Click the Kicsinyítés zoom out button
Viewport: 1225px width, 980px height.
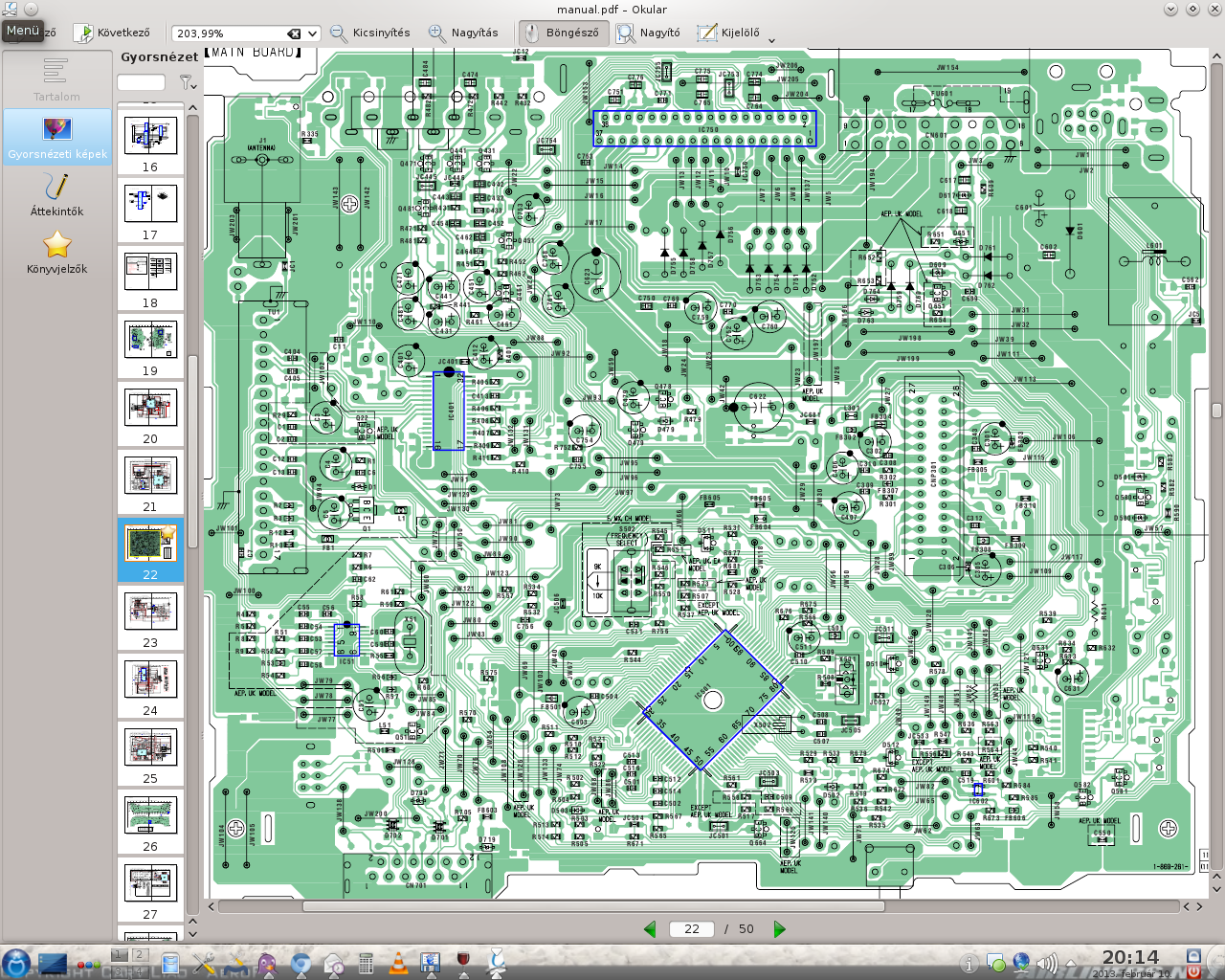pos(370,33)
